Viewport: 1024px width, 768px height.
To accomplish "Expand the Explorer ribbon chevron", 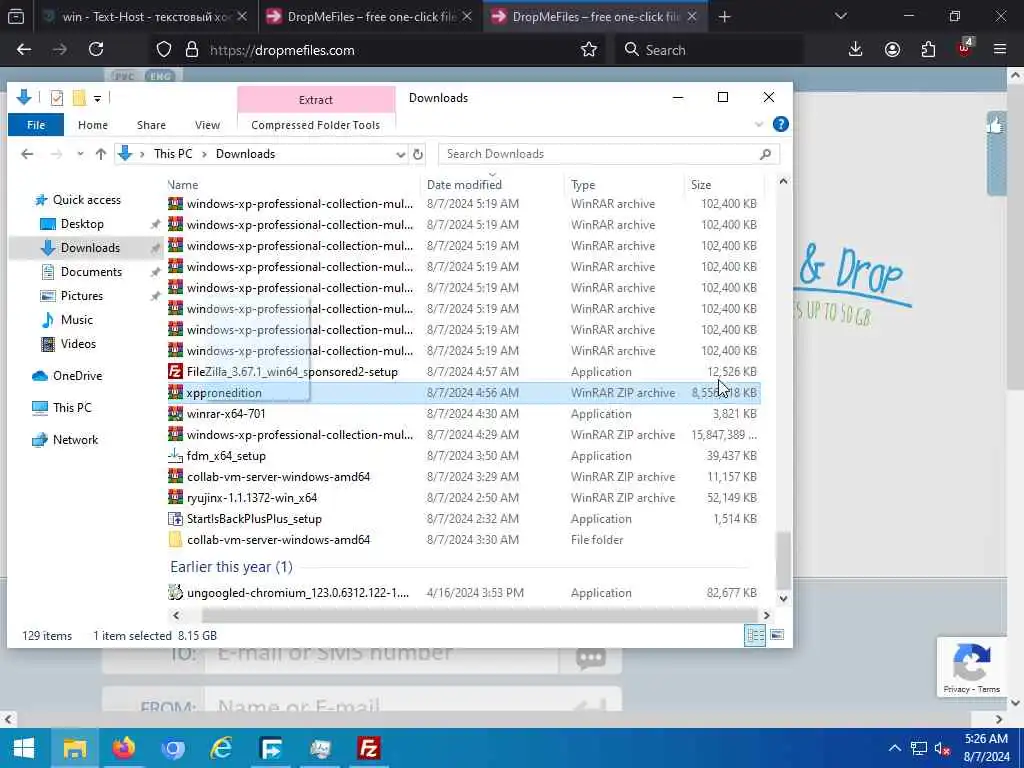I will point(759,124).
